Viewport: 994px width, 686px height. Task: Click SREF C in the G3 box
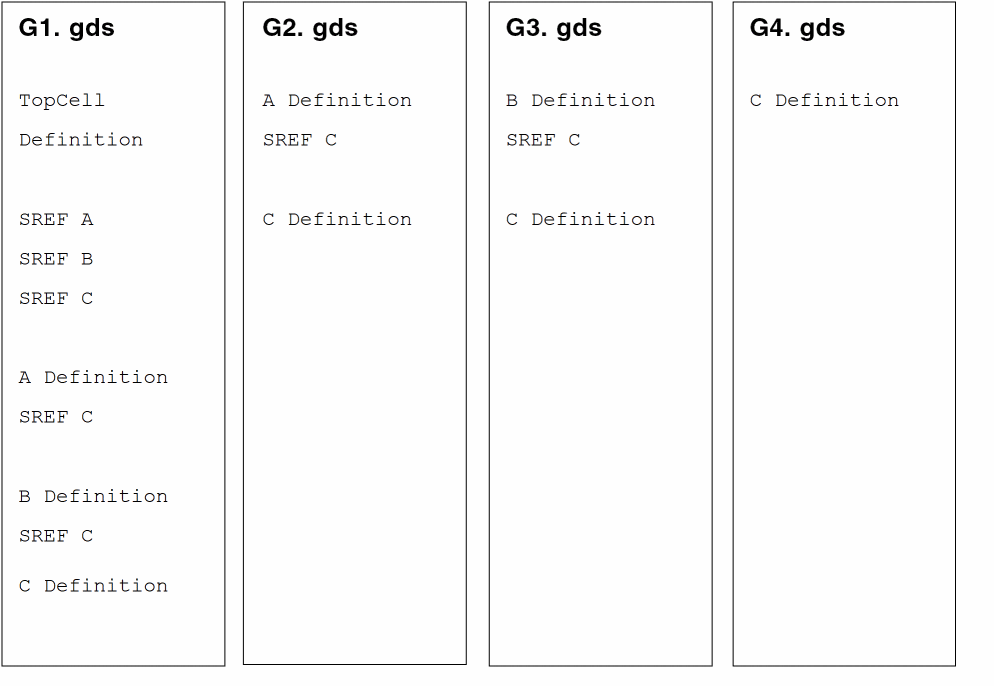543,140
